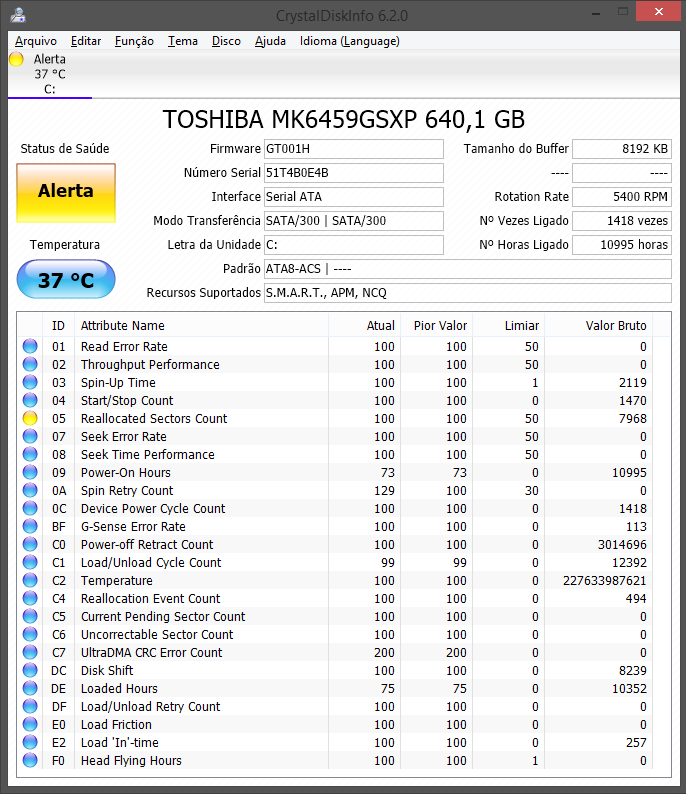
Task: Open the Ajuda menu
Action: (270, 41)
